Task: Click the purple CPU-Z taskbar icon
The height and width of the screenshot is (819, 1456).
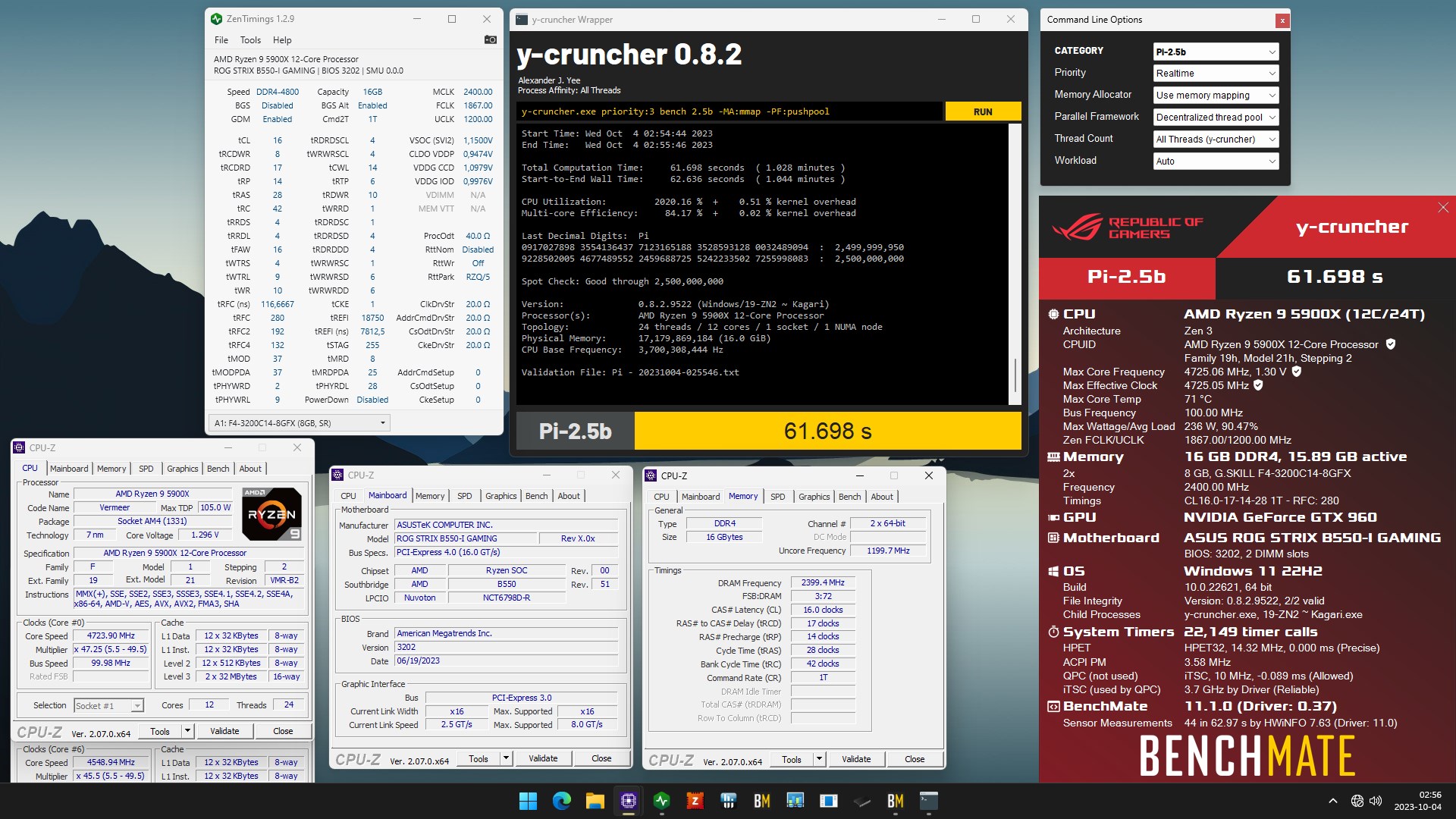Action: point(628,801)
